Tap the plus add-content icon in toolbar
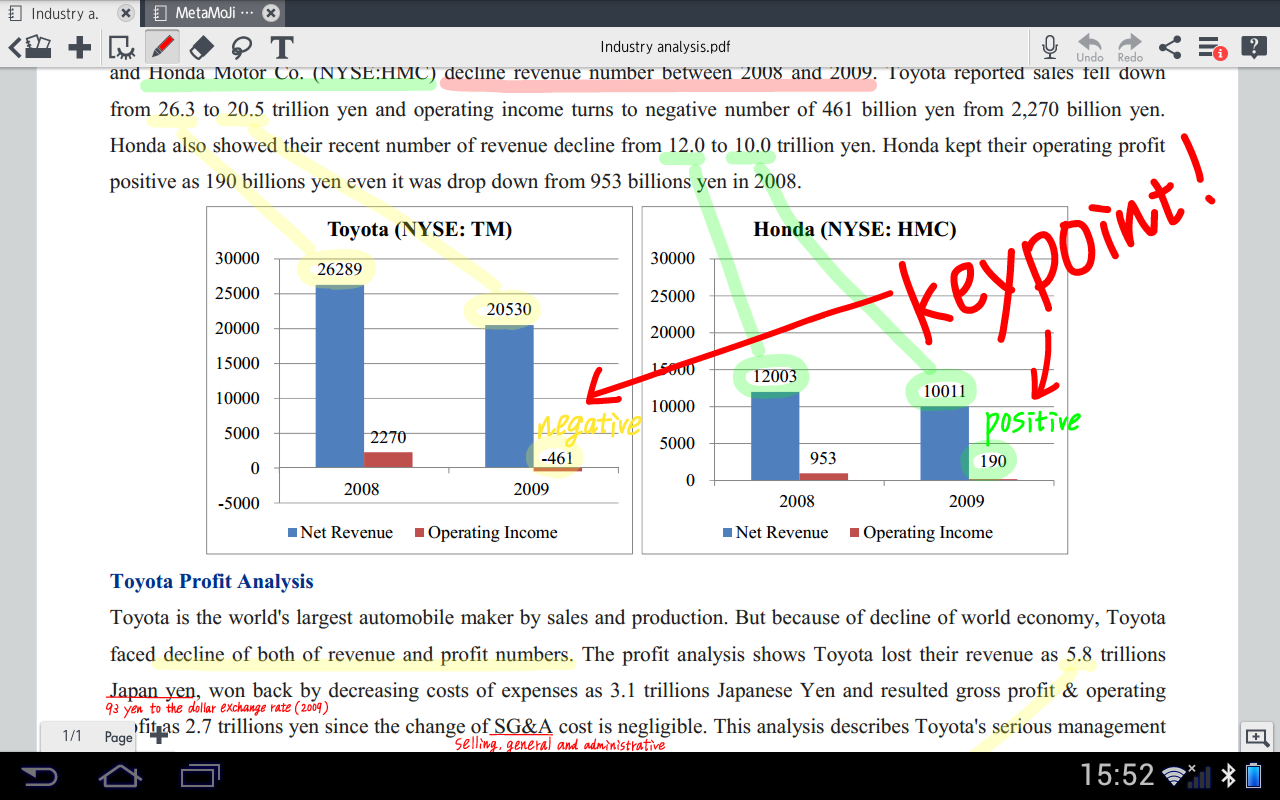This screenshot has width=1280, height=800. 79,47
